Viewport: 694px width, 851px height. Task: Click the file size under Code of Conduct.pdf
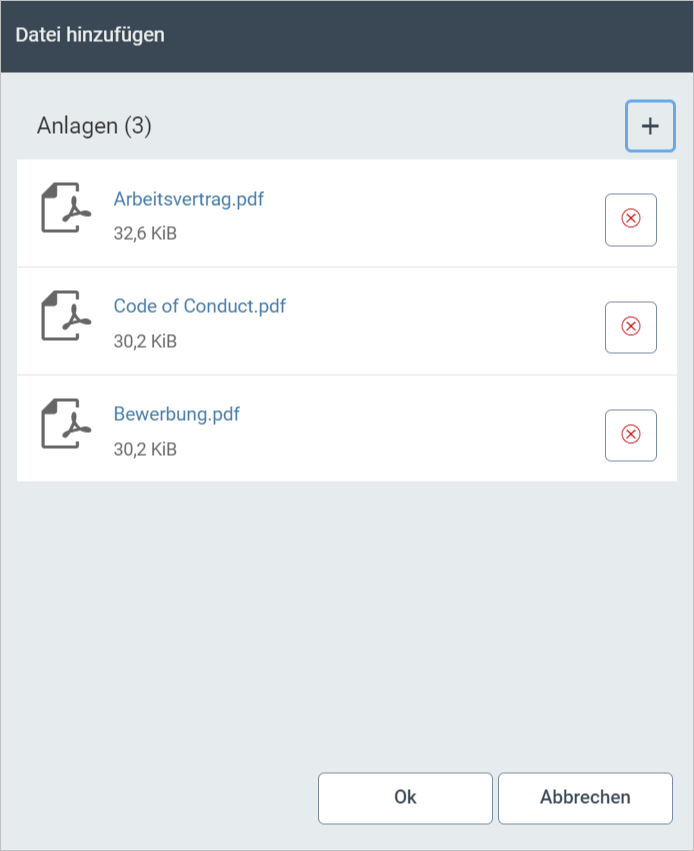click(x=145, y=342)
